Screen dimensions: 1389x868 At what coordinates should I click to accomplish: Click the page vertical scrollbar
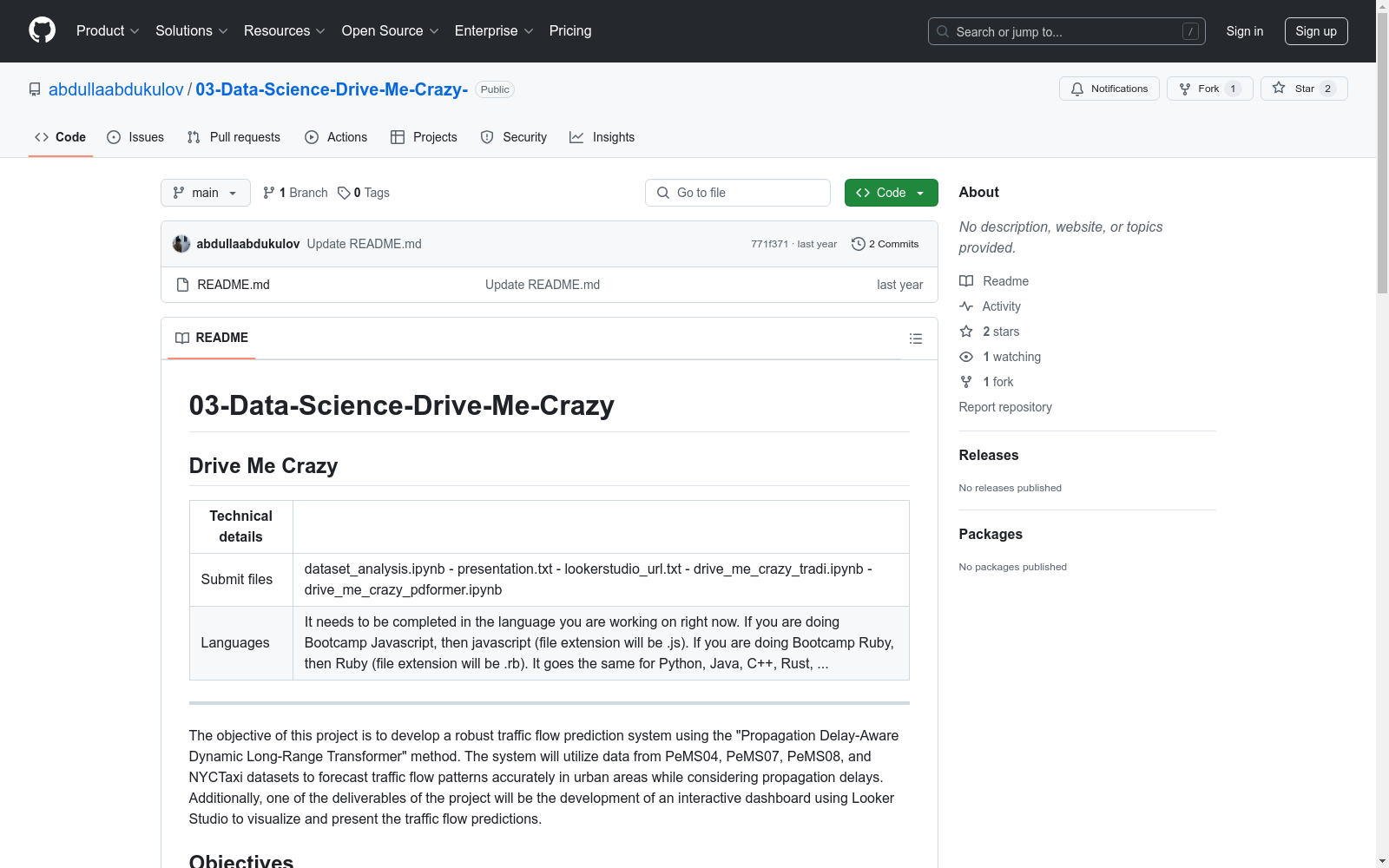[1382, 434]
